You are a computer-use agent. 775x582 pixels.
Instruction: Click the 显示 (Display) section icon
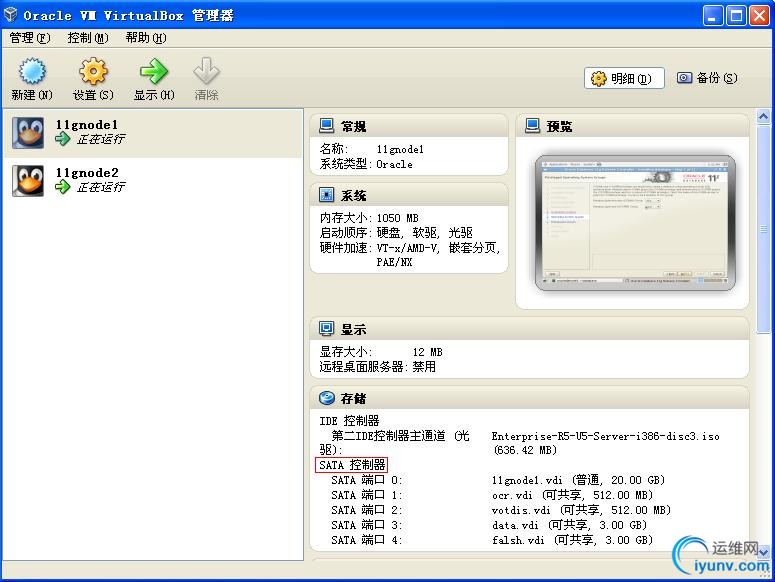(327, 329)
